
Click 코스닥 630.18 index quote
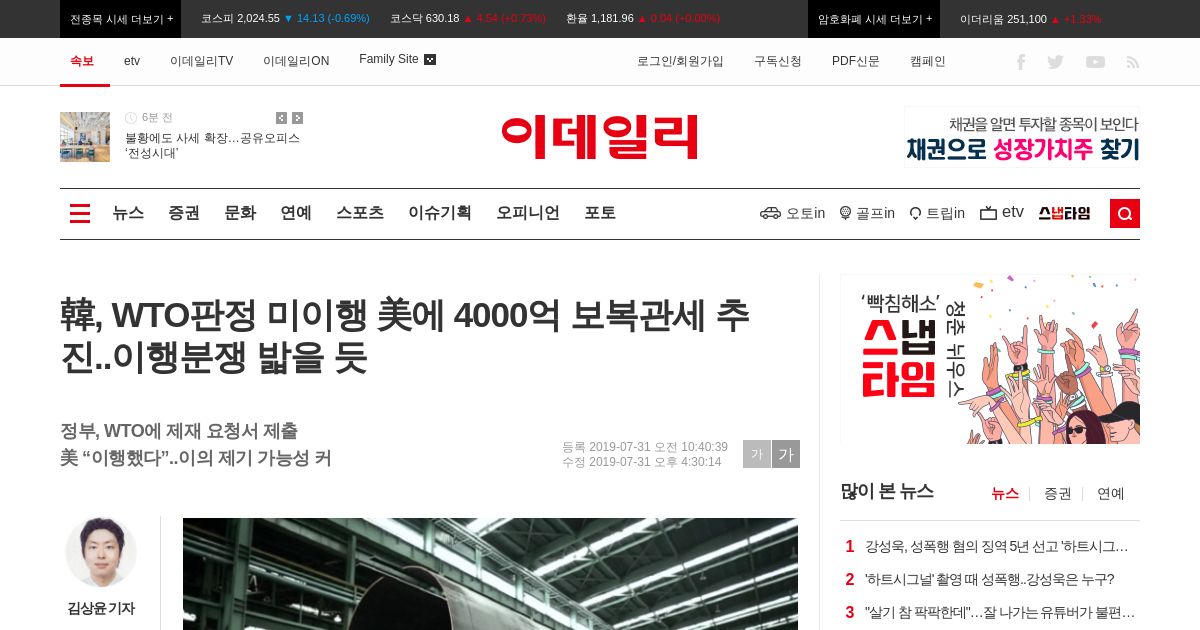click(468, 19)
